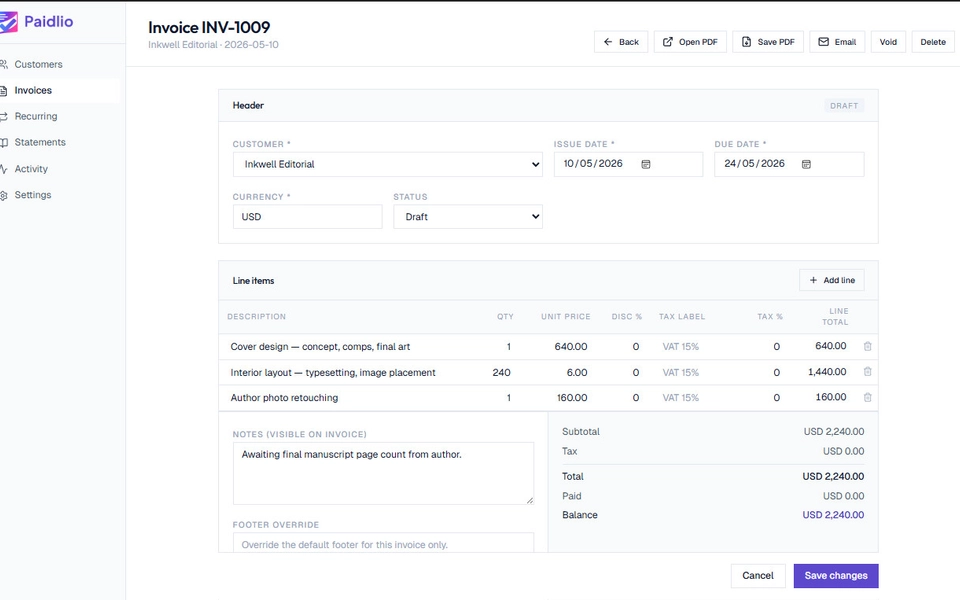Open Statements in sidebar
Viewport: 960px width, 600px height.
40,142
